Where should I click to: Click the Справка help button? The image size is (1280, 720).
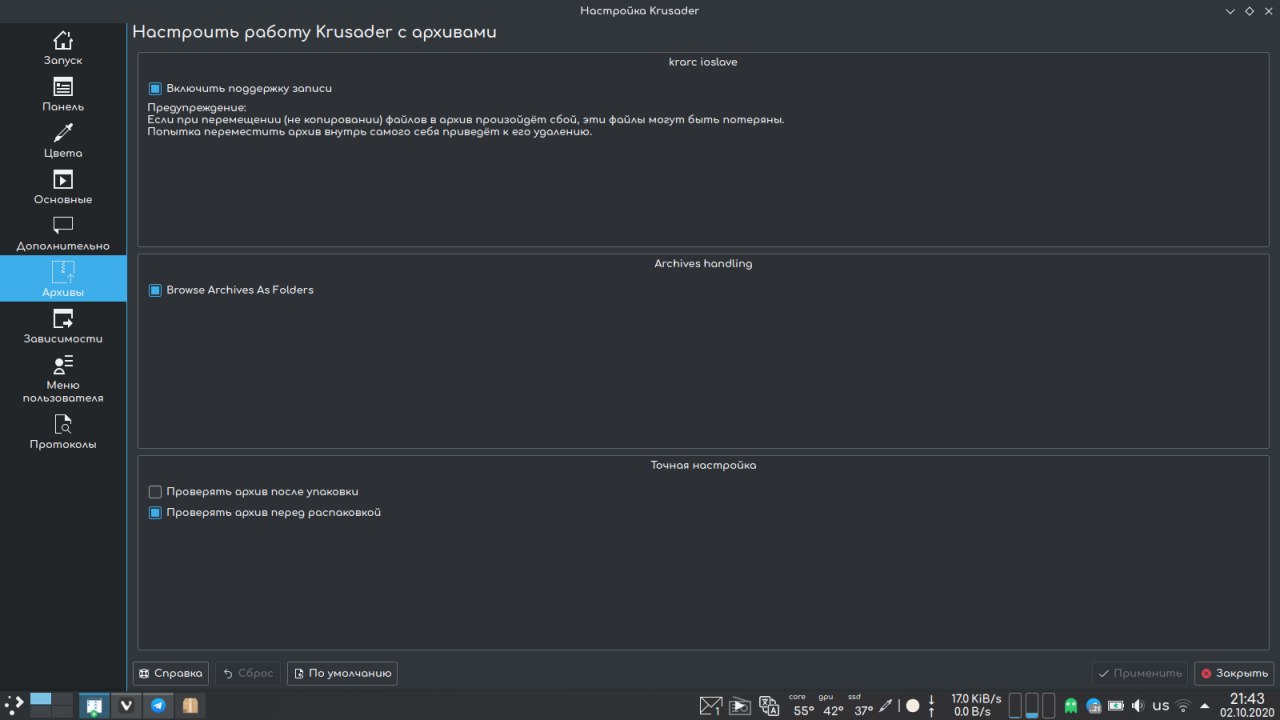point(171,673)
